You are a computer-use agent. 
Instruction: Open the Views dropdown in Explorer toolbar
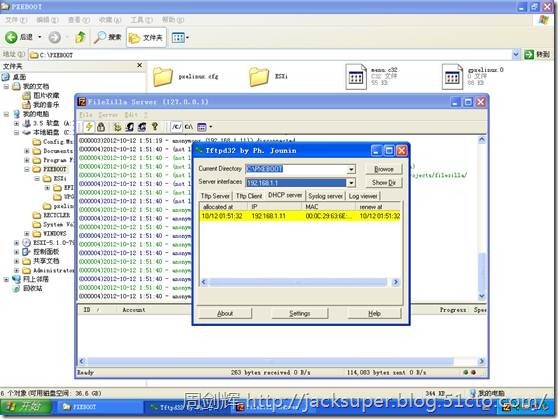[180, 37]
